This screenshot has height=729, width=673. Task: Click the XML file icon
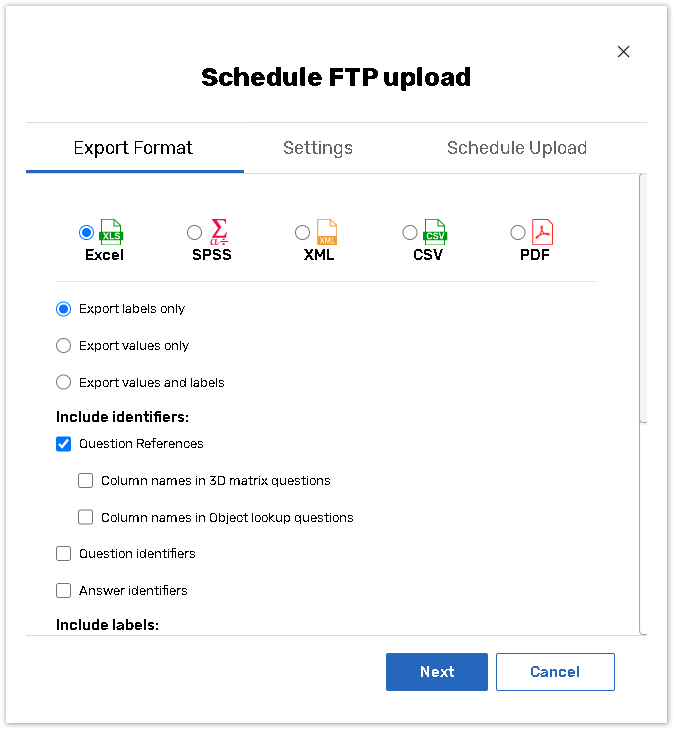[x=327, y=232]
